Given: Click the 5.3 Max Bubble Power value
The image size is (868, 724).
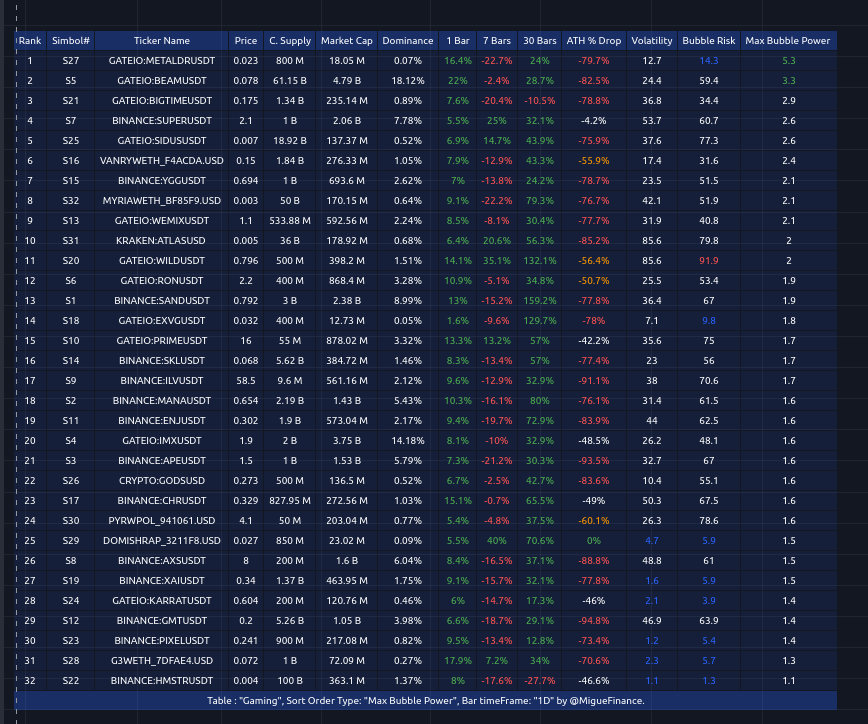Looking at the screenshot, I should 788,61.
